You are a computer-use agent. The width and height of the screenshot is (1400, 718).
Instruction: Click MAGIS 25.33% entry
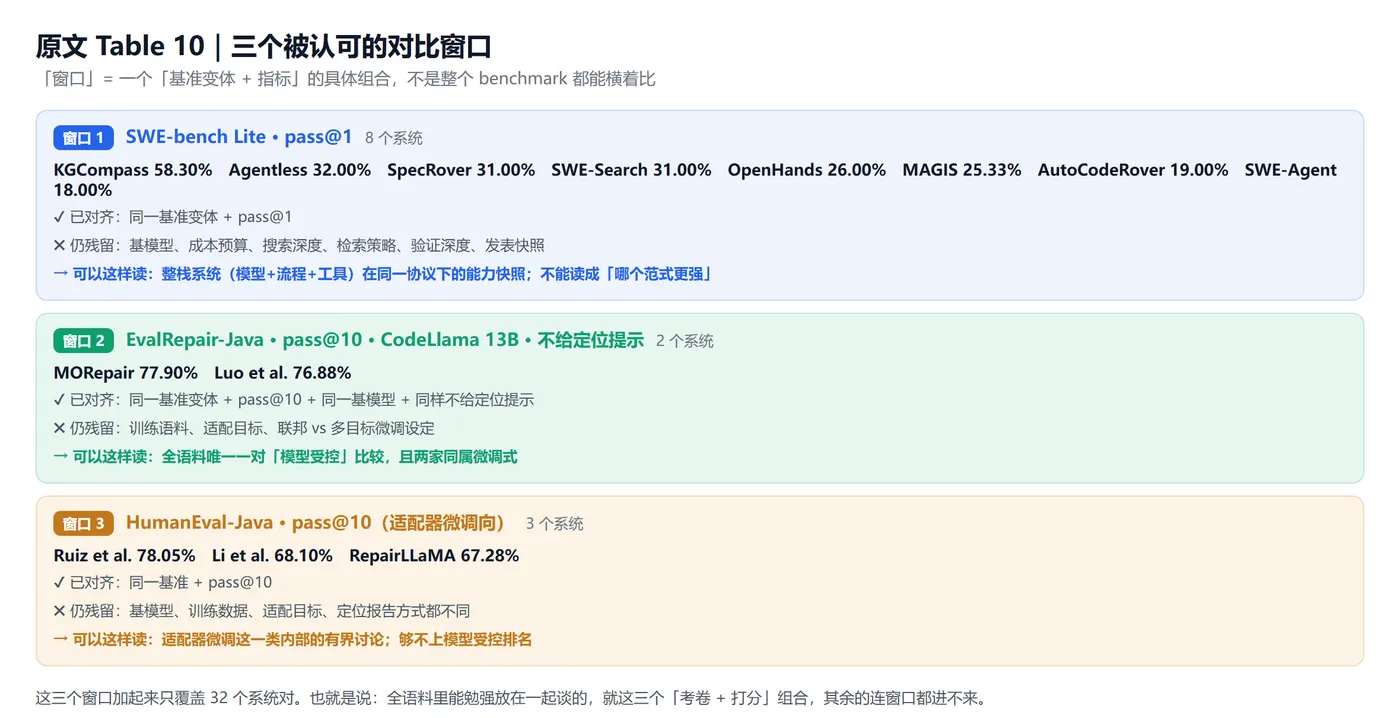[x=962, y=170]
